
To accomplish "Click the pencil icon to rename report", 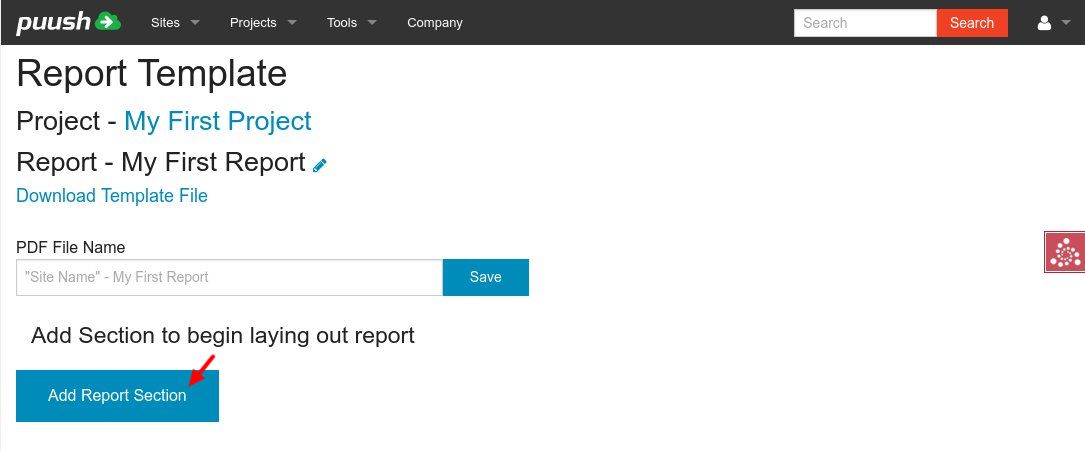I will click(320, 165).
